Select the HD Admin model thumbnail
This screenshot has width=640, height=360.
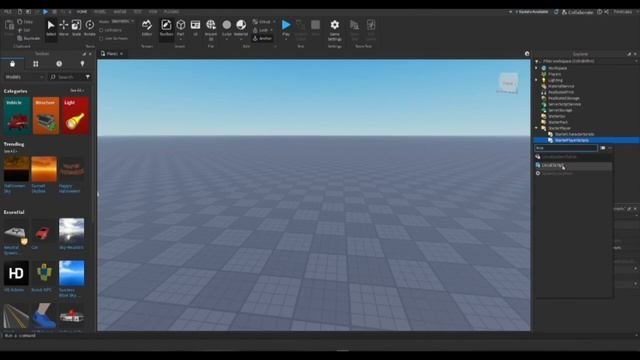(16, 273)
